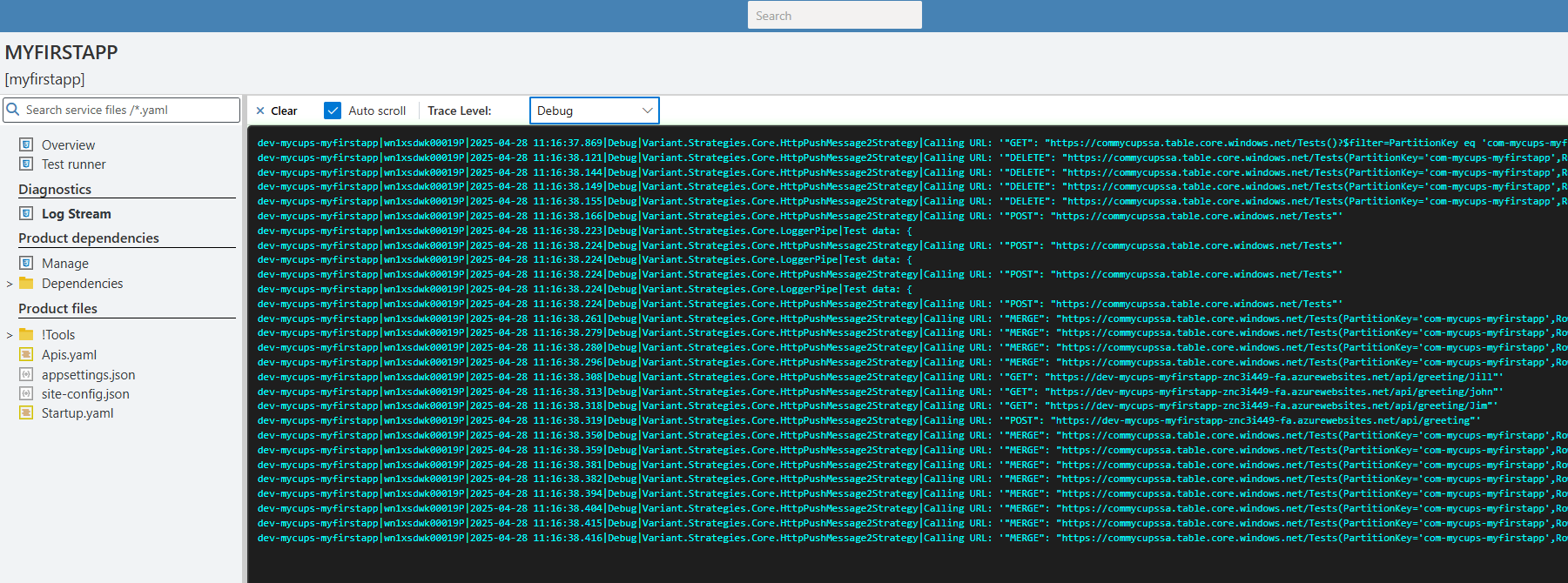Click the Overview page icon

tap(26, 144)
